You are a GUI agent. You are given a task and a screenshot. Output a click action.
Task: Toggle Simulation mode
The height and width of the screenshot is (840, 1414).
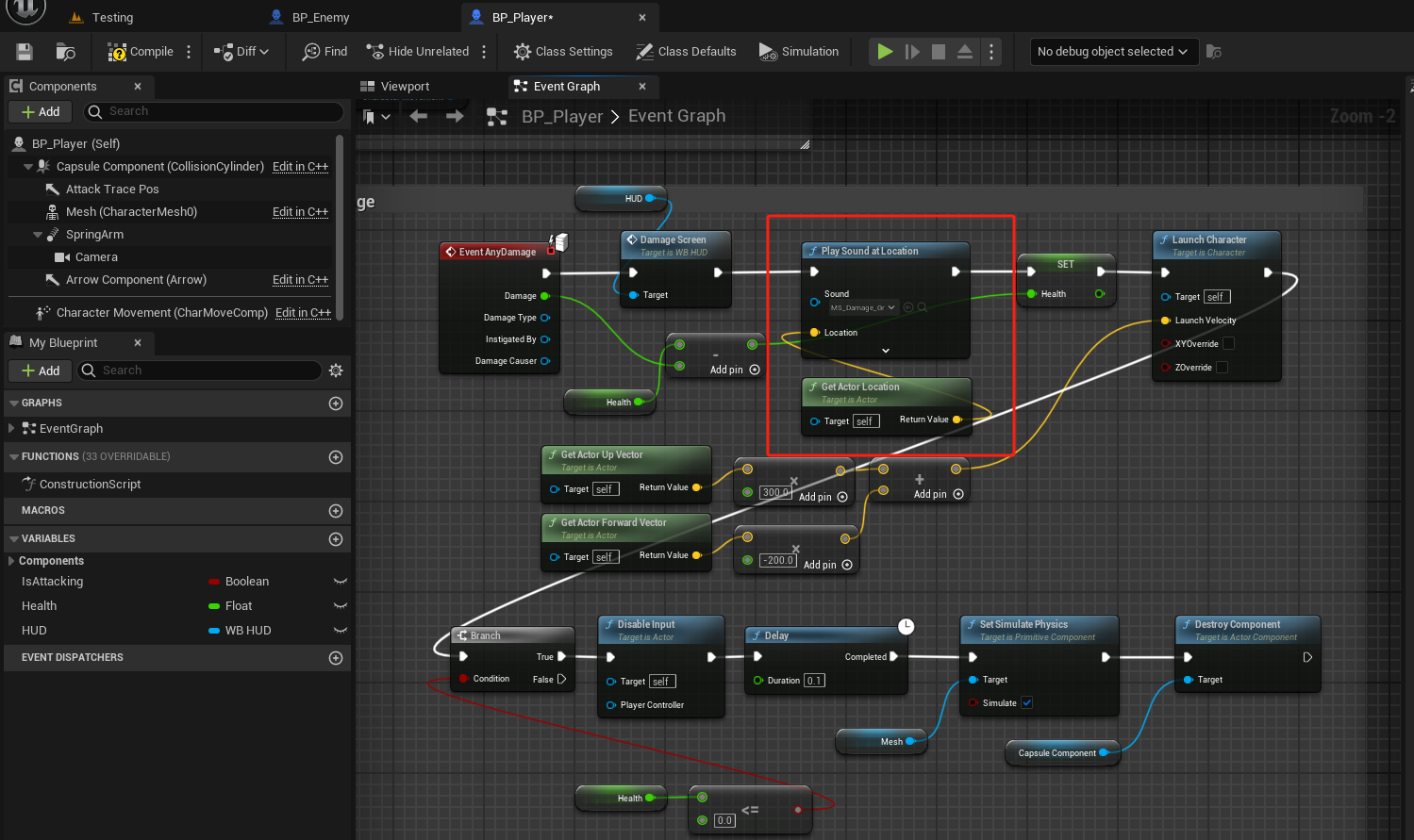pos(799,52)
